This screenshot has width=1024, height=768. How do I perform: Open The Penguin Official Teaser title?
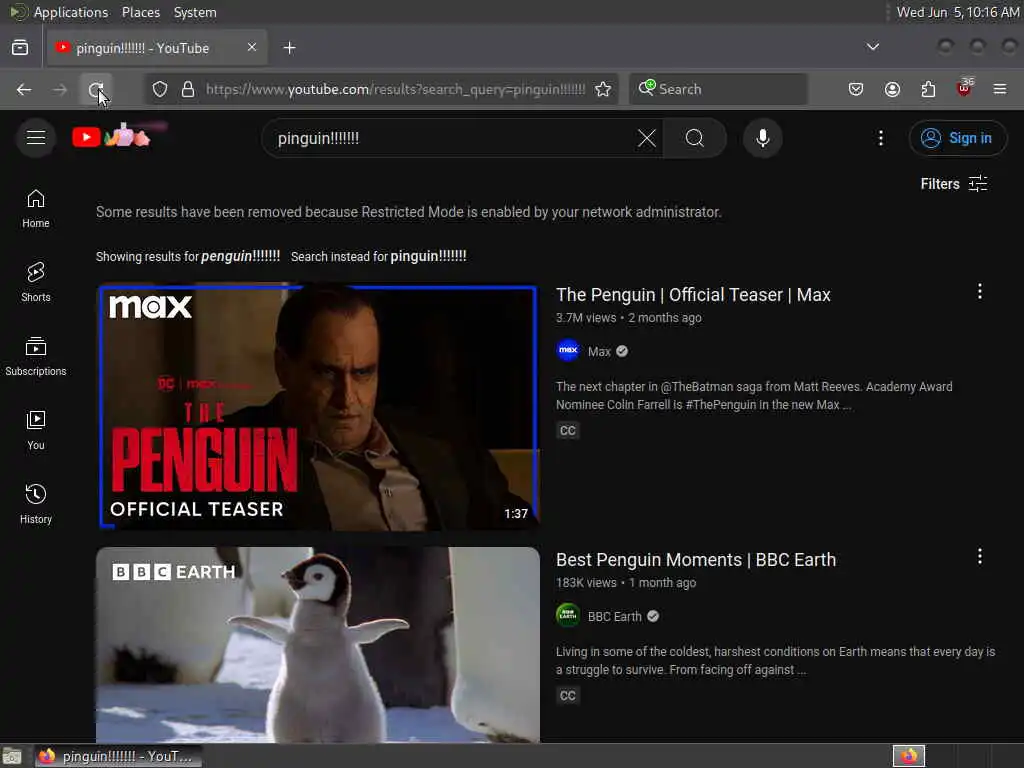693,295
